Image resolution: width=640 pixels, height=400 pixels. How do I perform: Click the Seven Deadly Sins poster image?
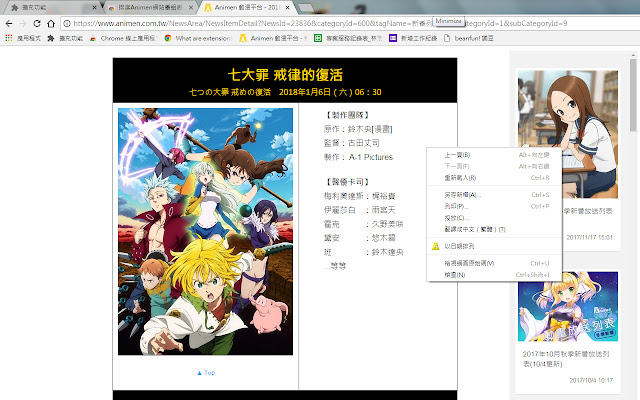pyautogui.click(x=205, y=231)
